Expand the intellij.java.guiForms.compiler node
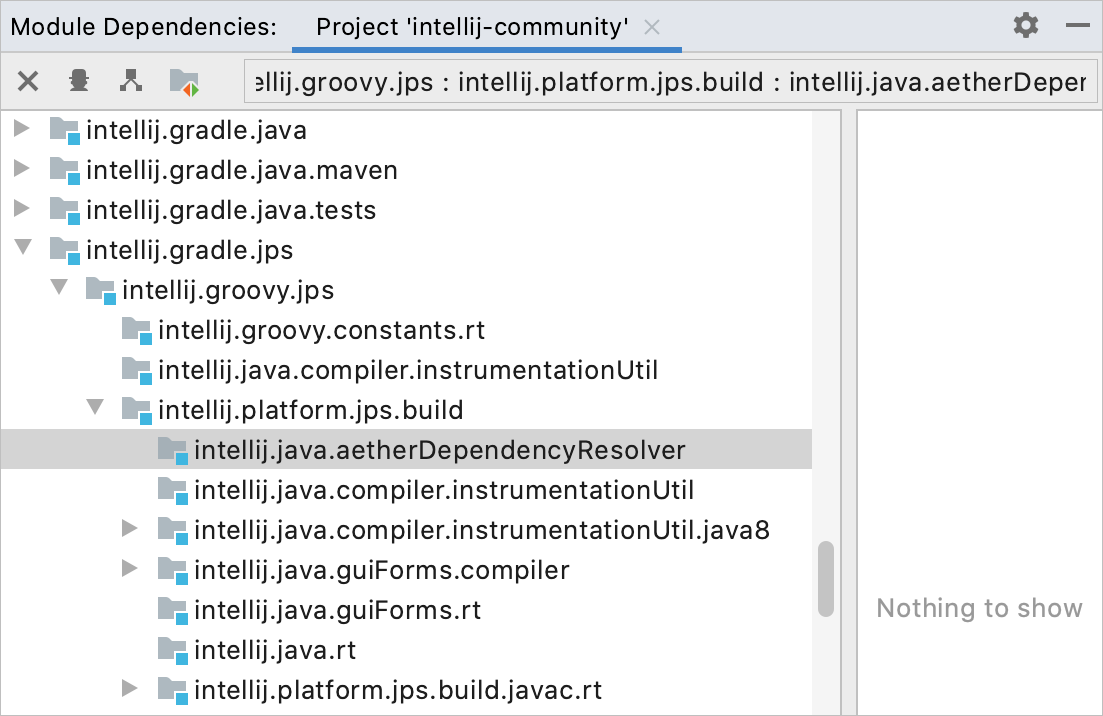Viewport: 1103px width, 716px height. point(130,570)
